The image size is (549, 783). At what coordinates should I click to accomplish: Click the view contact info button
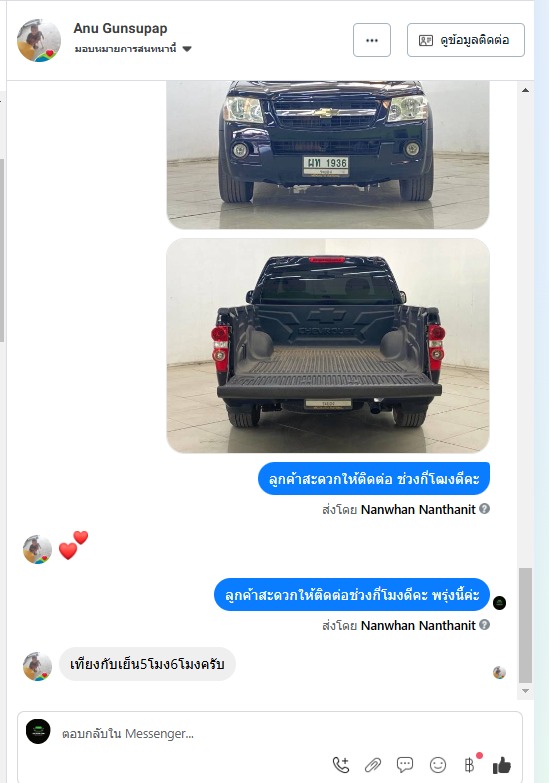point(466,40)
